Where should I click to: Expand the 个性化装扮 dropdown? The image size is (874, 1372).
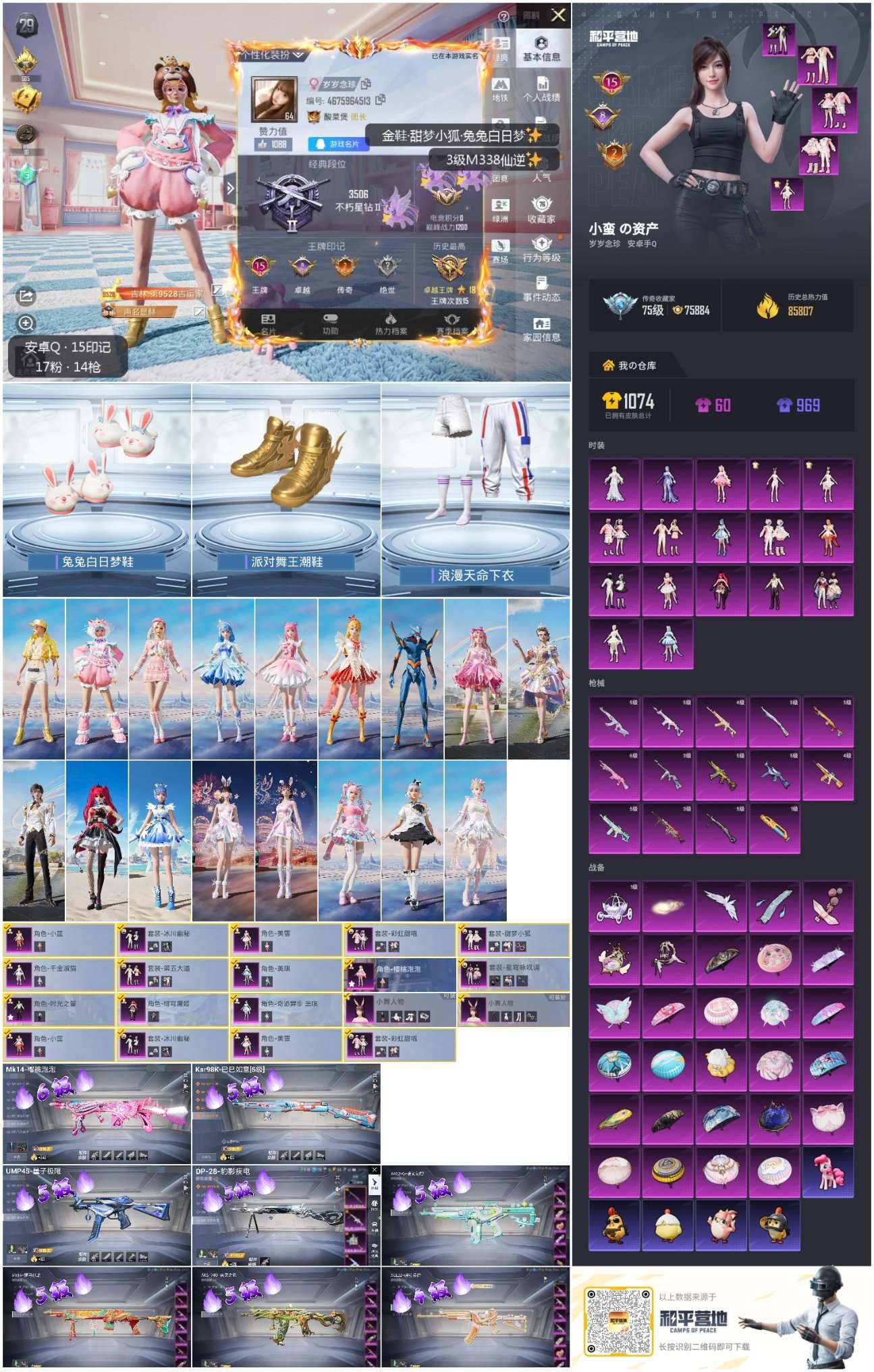click(272, 55)
